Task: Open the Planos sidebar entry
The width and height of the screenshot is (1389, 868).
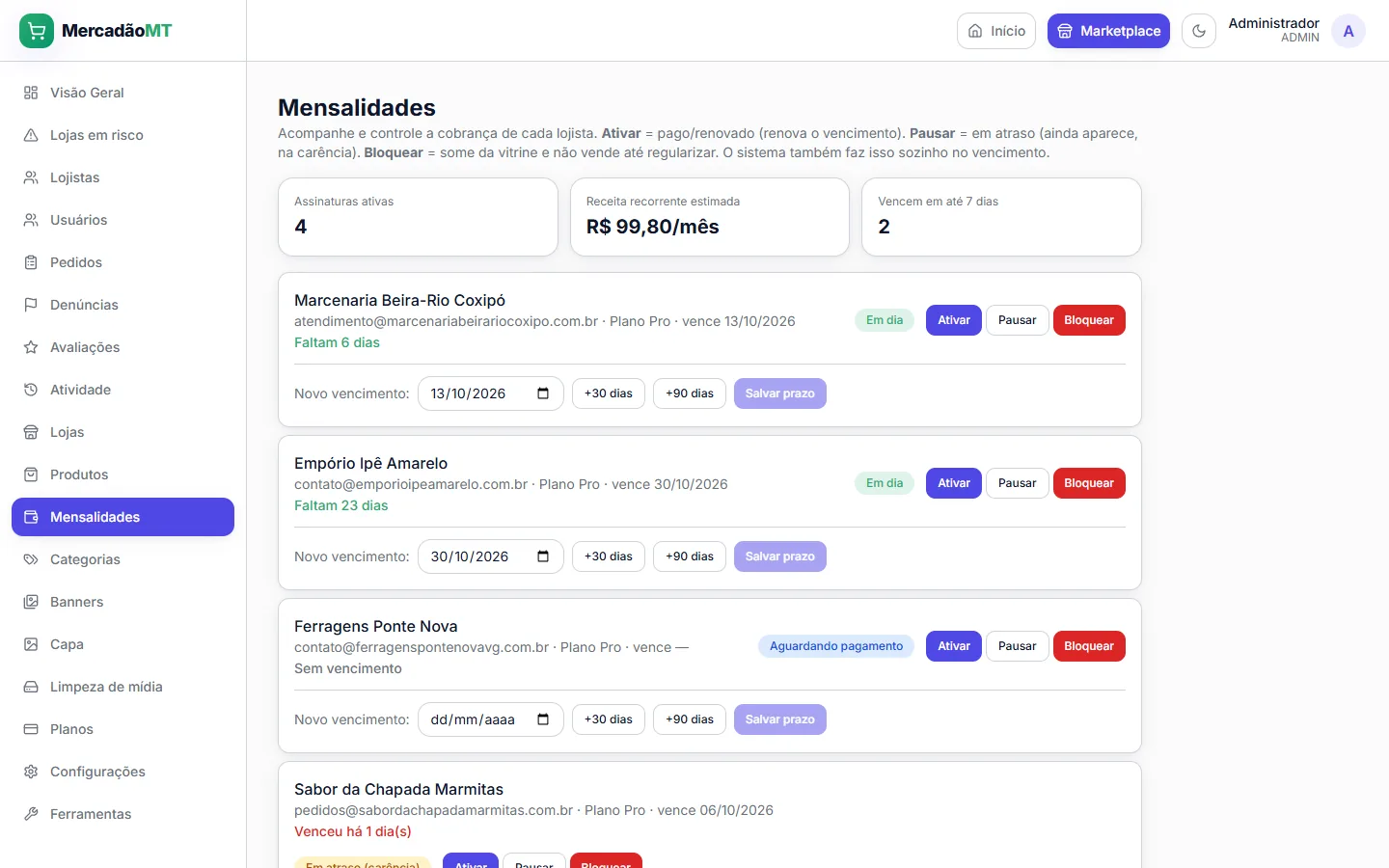Action: tap(123, 729)
